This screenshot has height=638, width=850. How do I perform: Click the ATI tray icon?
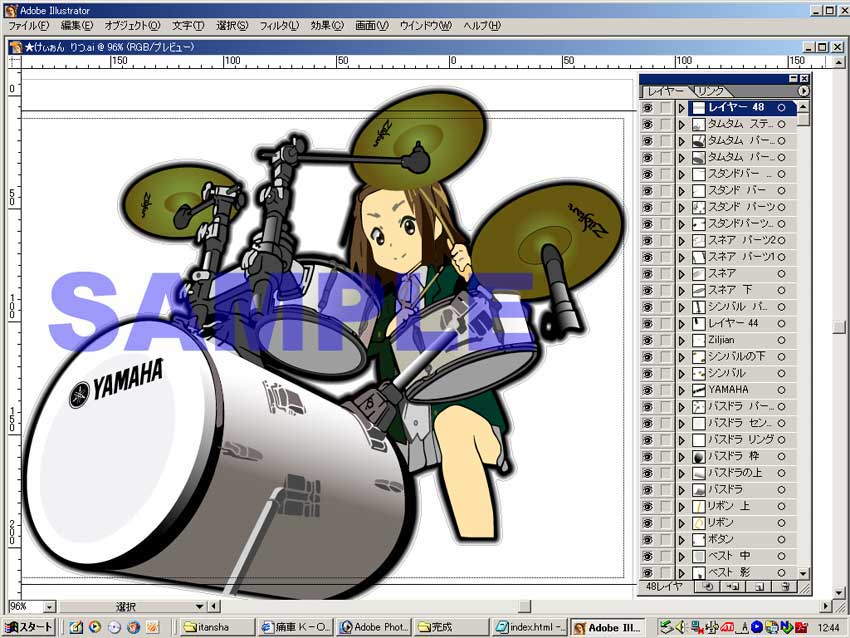[727, 628]
